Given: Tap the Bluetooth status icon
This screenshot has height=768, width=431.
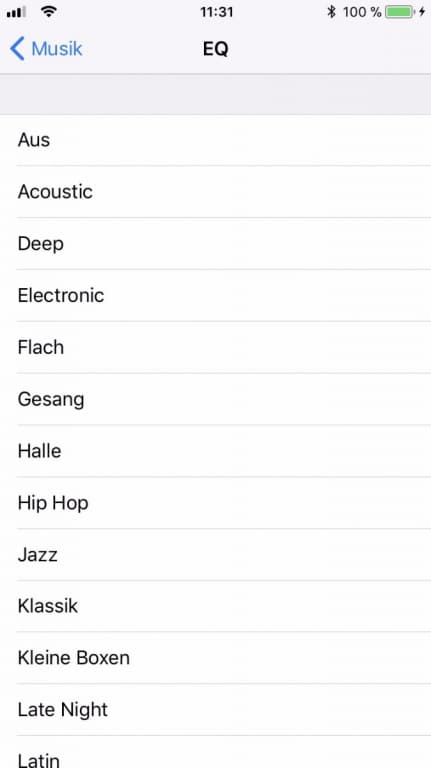Looking at the screenshot, I should (x=331, y=12).
